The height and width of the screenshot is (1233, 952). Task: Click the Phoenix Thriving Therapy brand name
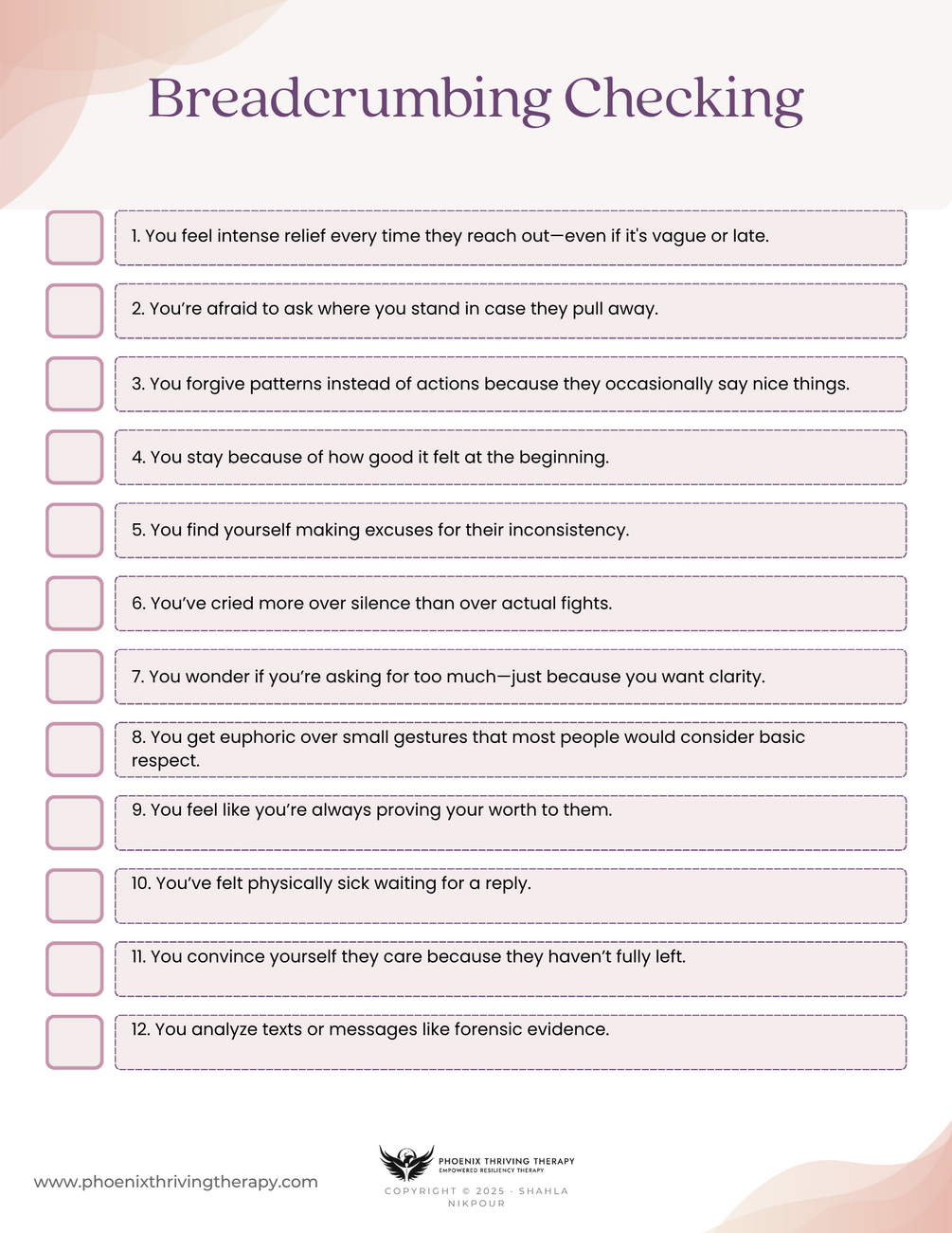pyautogui.click(x=506, y=1161)
